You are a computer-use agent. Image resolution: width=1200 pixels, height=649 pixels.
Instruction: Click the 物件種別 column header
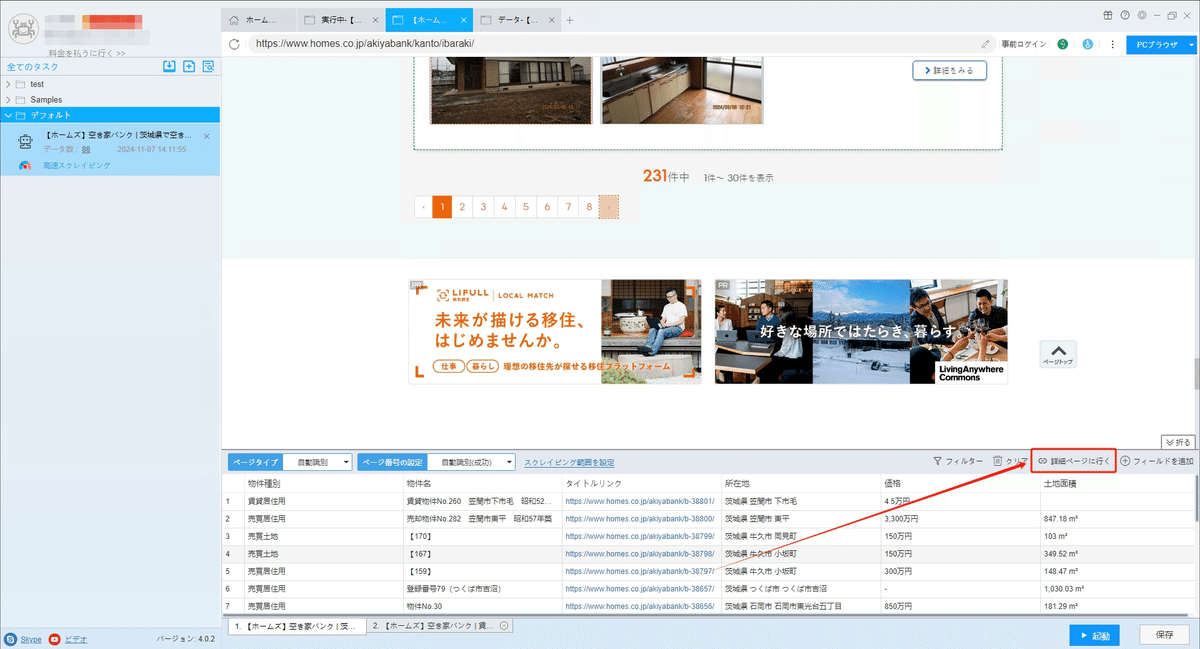coord(322,484)
